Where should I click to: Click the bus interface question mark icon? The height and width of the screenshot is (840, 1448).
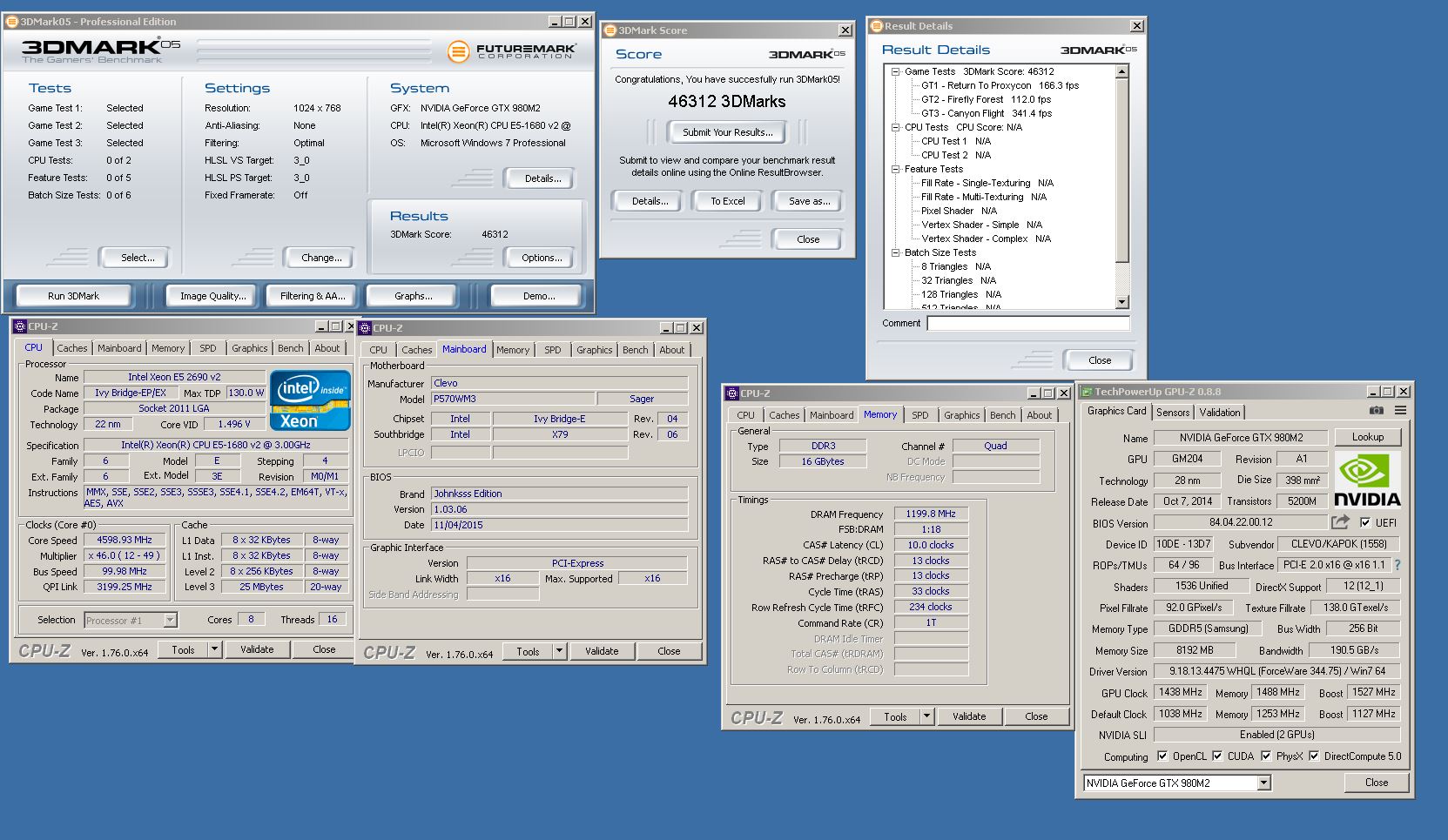tap(1397, 565)
